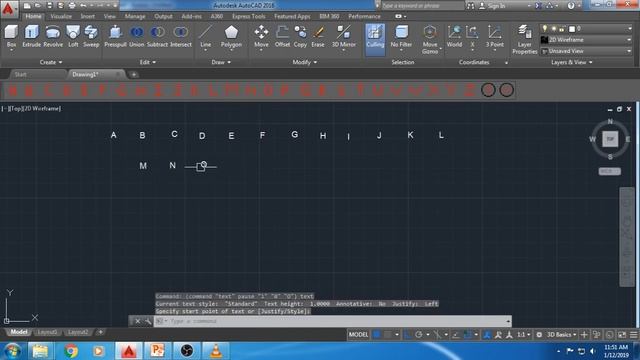Select the Copy tool
Image resolution: width=640 pixels, height=360 pixels.
click(x=300, y=37)
